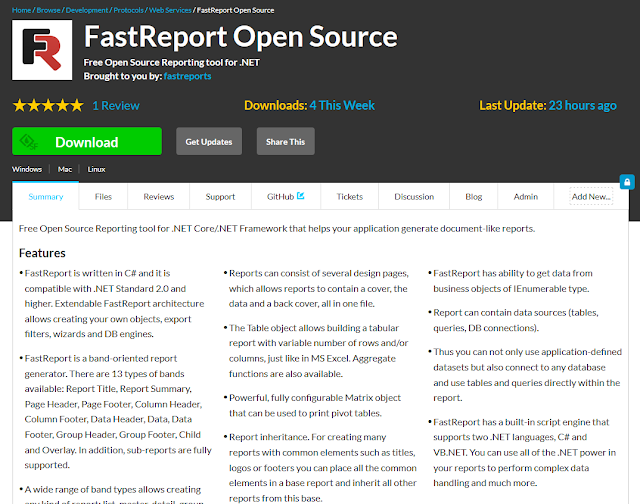
Task: Click the green Download button
Action: (x=87, y=142)
